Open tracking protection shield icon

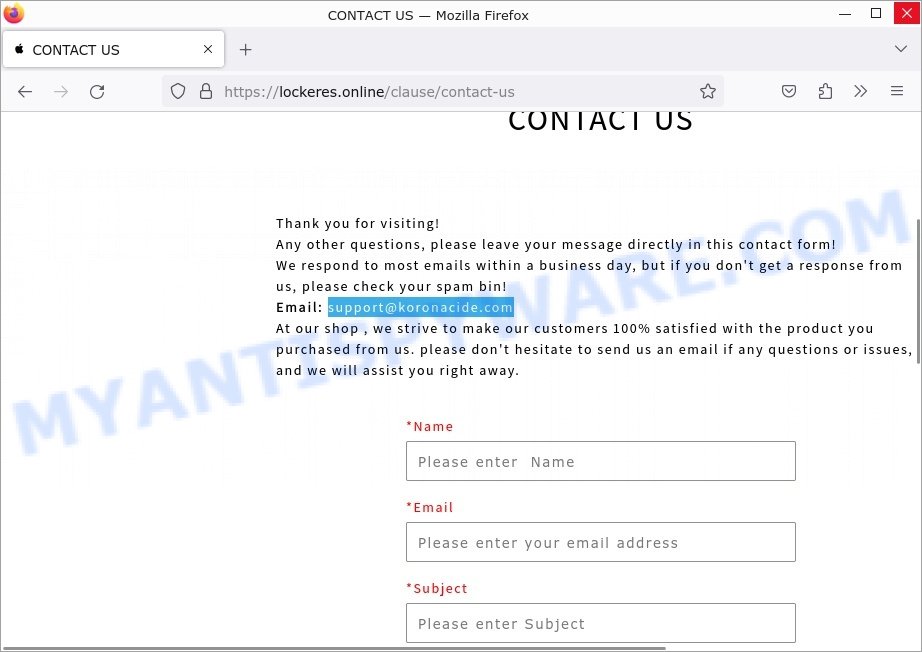[x=178, y=92]
